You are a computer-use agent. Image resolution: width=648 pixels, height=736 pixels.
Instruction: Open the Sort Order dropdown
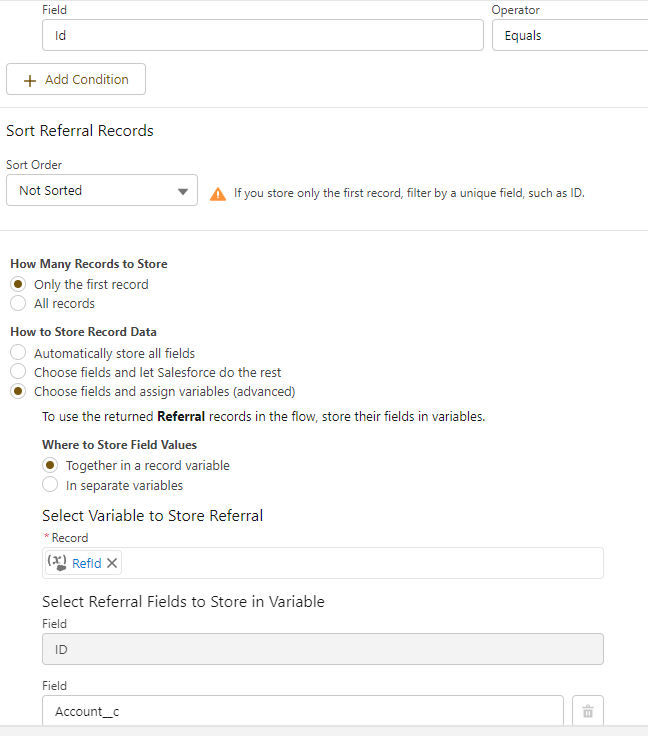pyautogui.click(x=102, y=191)
